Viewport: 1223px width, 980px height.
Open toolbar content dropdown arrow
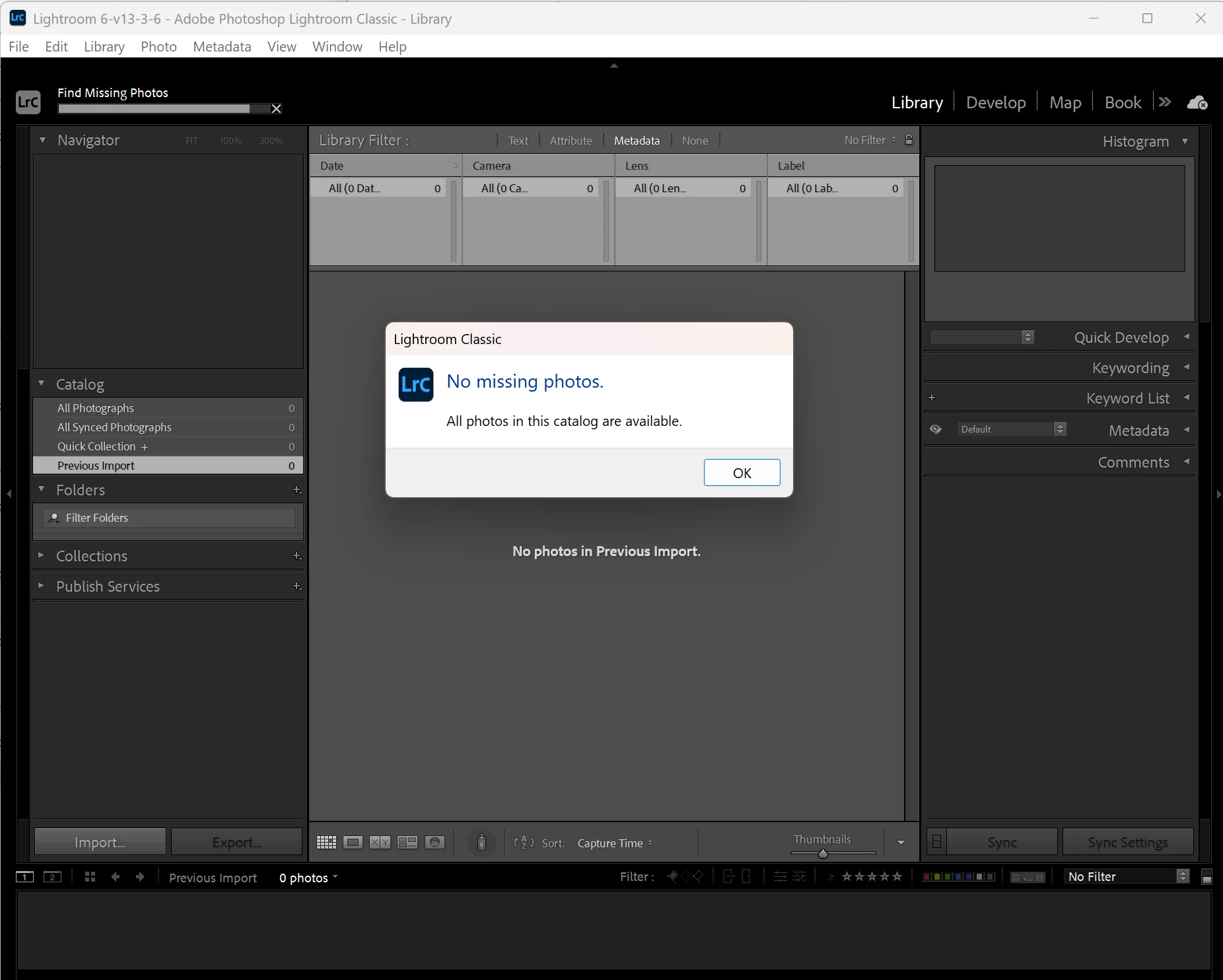pyautogui.click(x=901, y=843)
